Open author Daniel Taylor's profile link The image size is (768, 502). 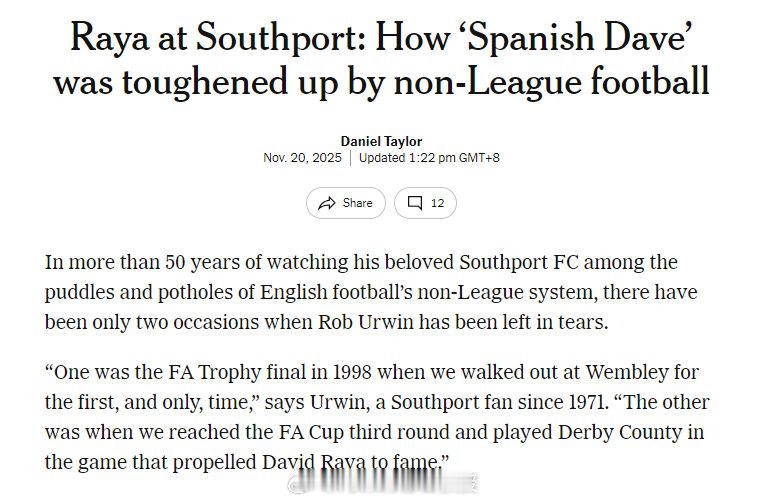click(x=381, y=142)
